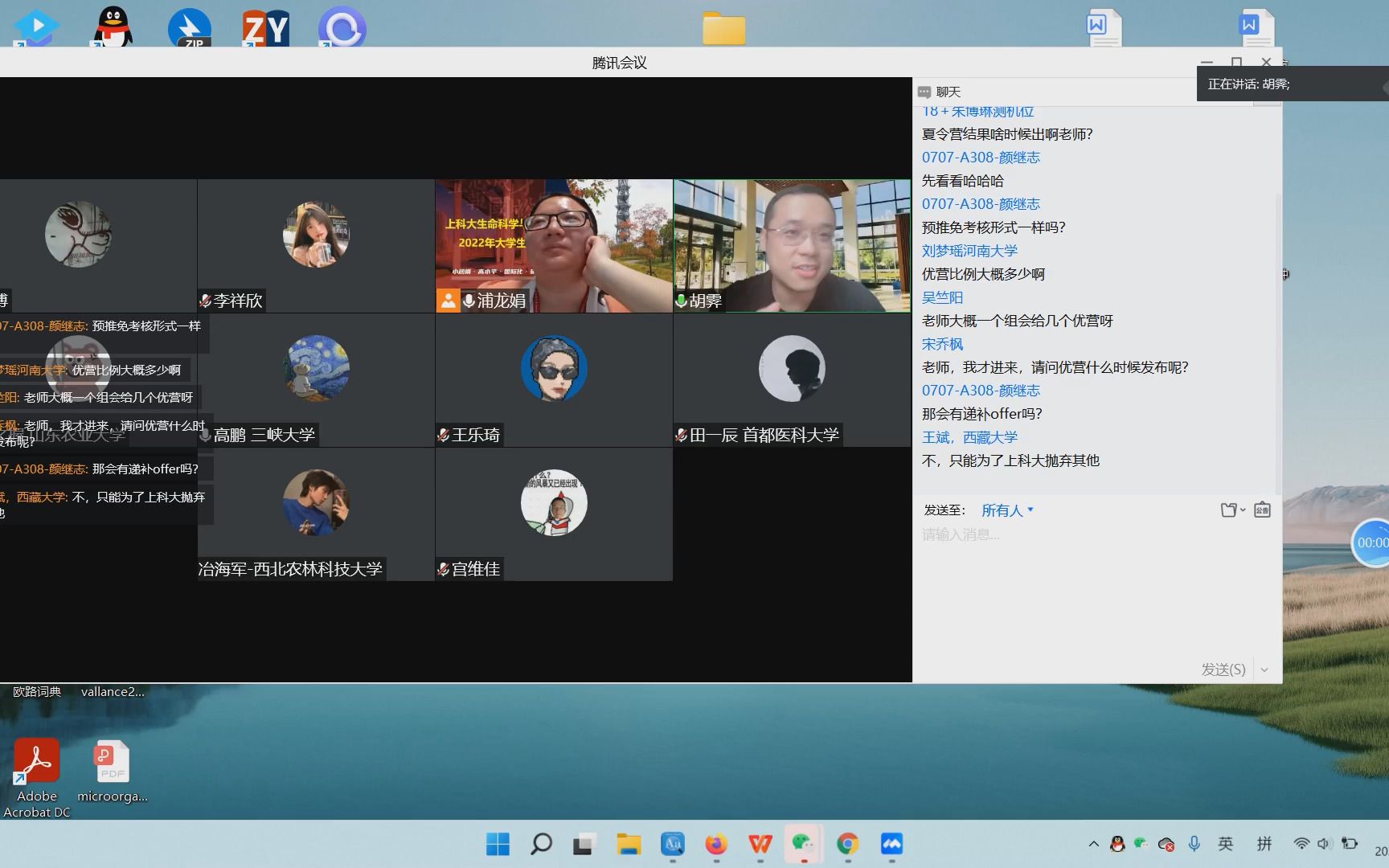Click the muted mic icon beside 宫维佳

point(443,569)
